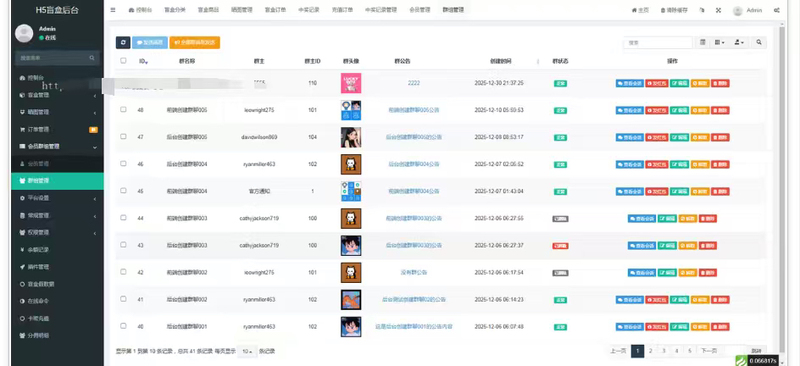
Task: Click the 下一页 next page button
Action: (709, 351)
